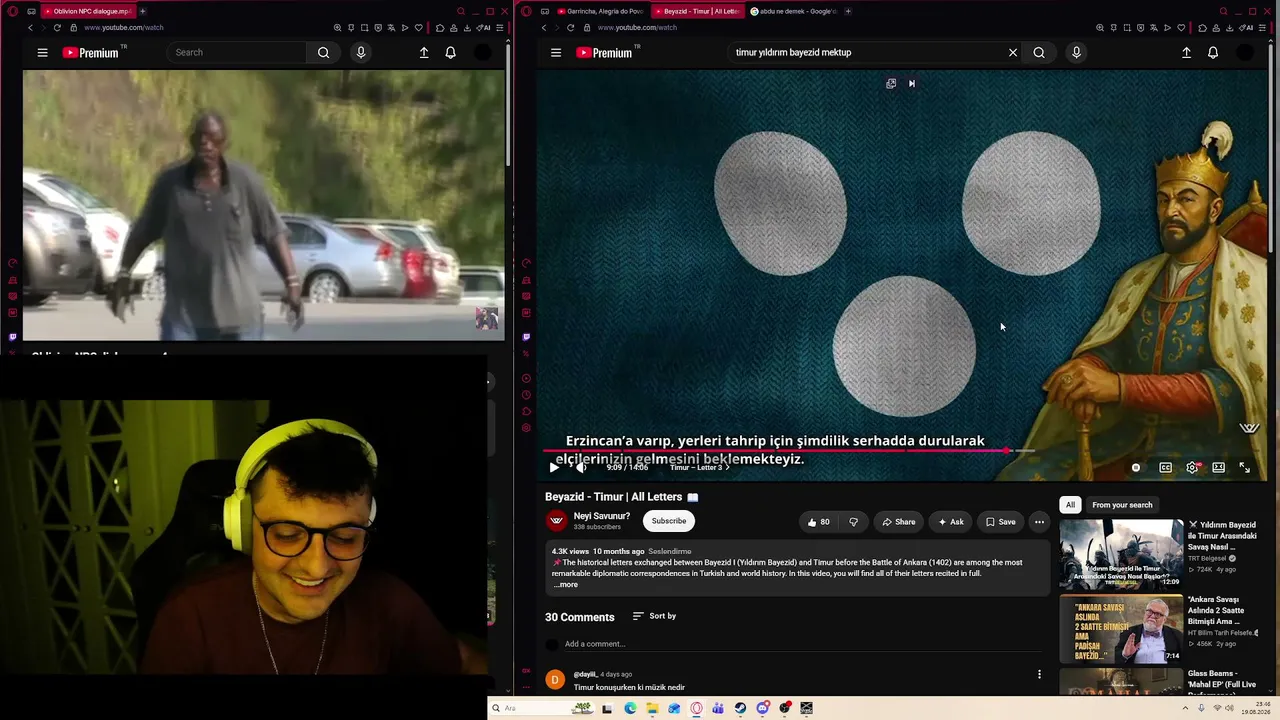The width and height of the screenshot is (1280, 720).
Task: Open easy setup menu in right browser toolbar
Action: pos(1262,28)
